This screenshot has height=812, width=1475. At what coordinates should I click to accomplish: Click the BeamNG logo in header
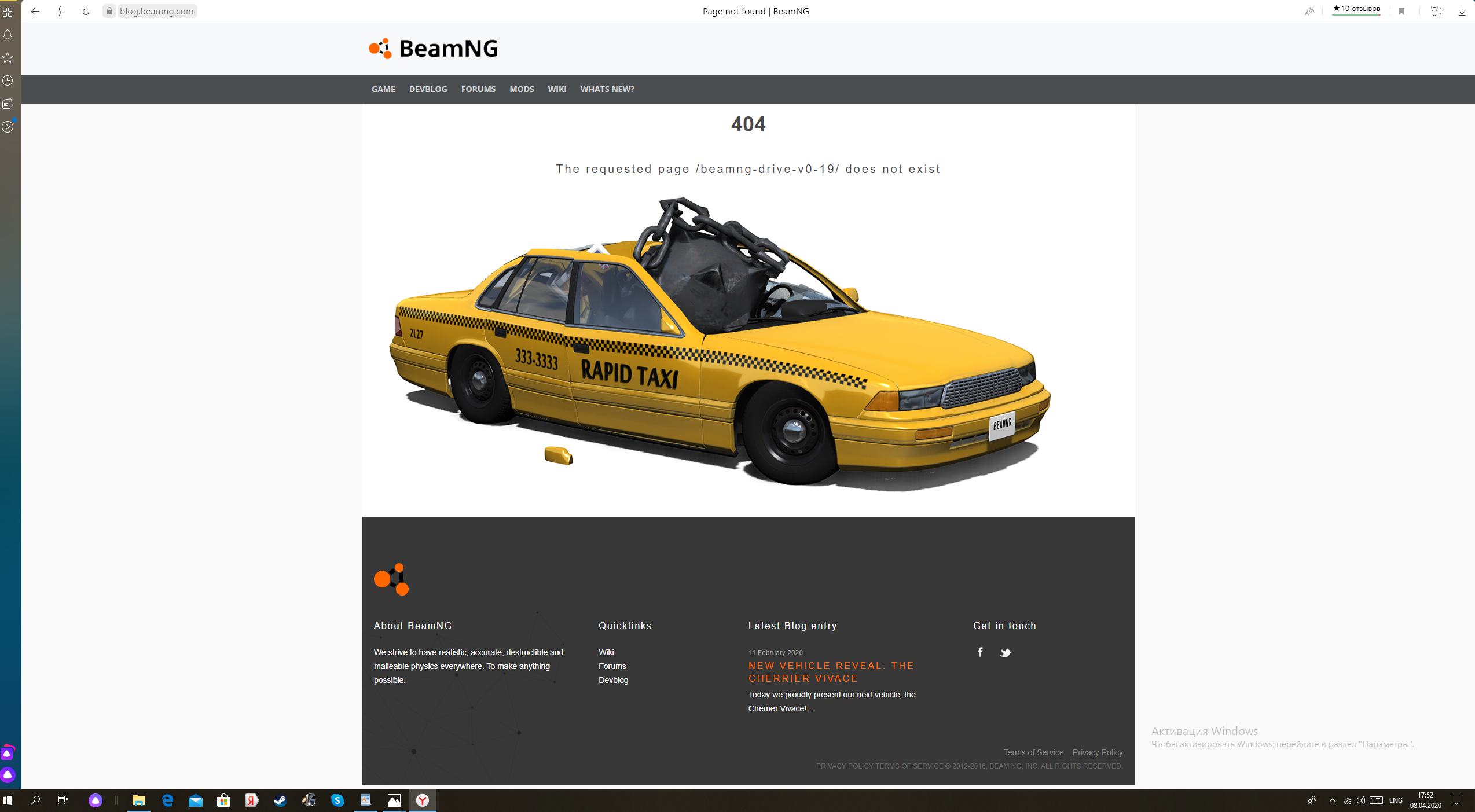click(x=434, y=49)
